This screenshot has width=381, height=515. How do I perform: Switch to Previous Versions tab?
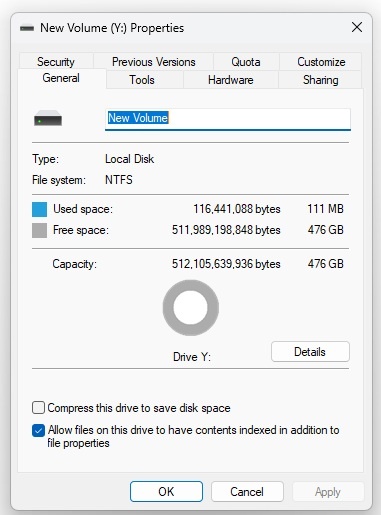(154, 62)
